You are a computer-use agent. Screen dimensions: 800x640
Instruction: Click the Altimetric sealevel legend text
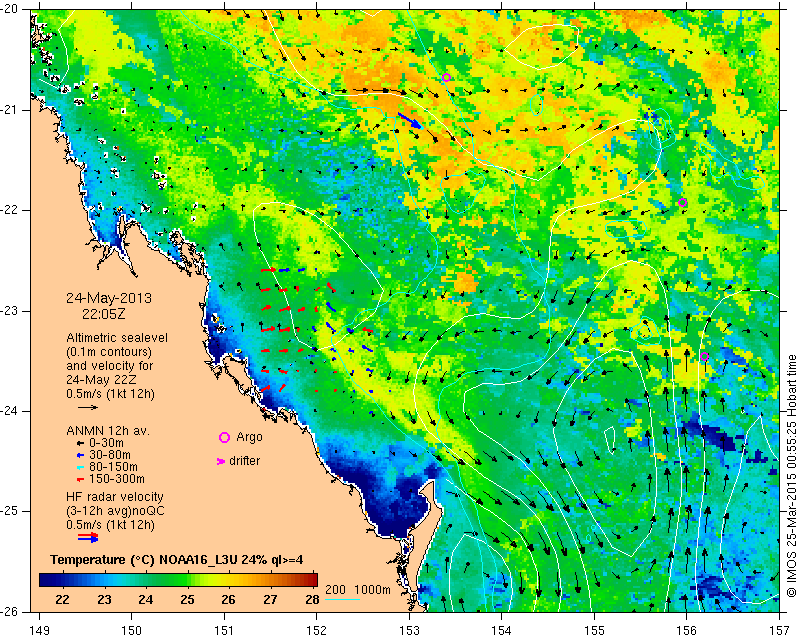(117, 338)
